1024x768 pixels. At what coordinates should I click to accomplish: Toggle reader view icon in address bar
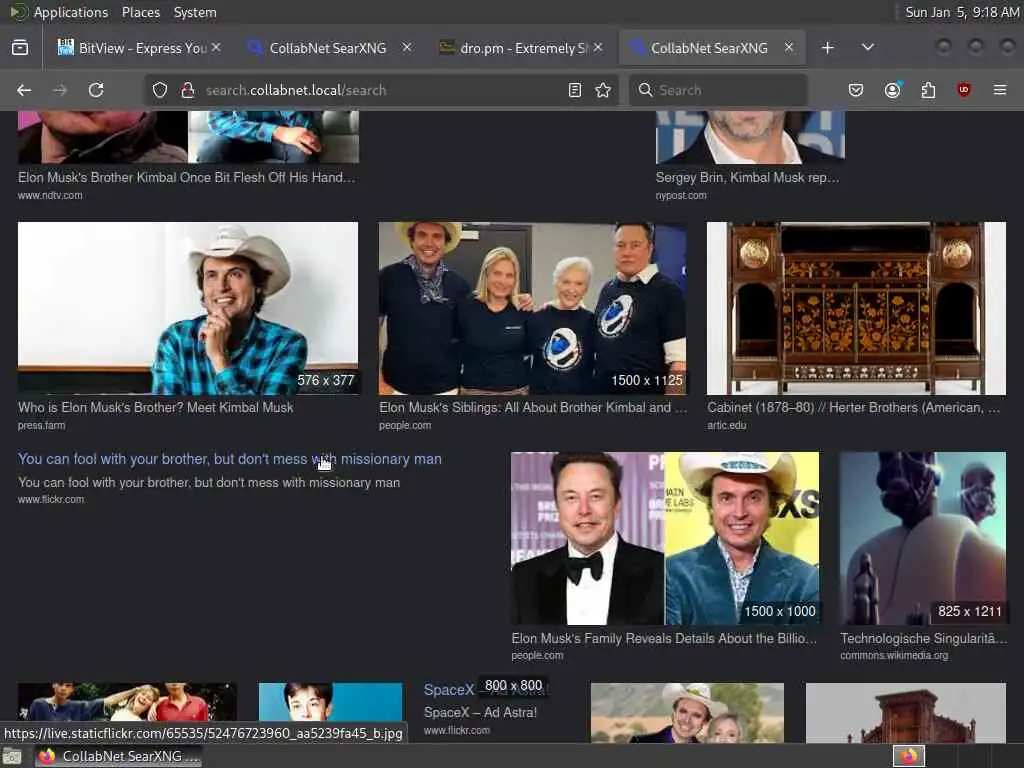(575, 90)
